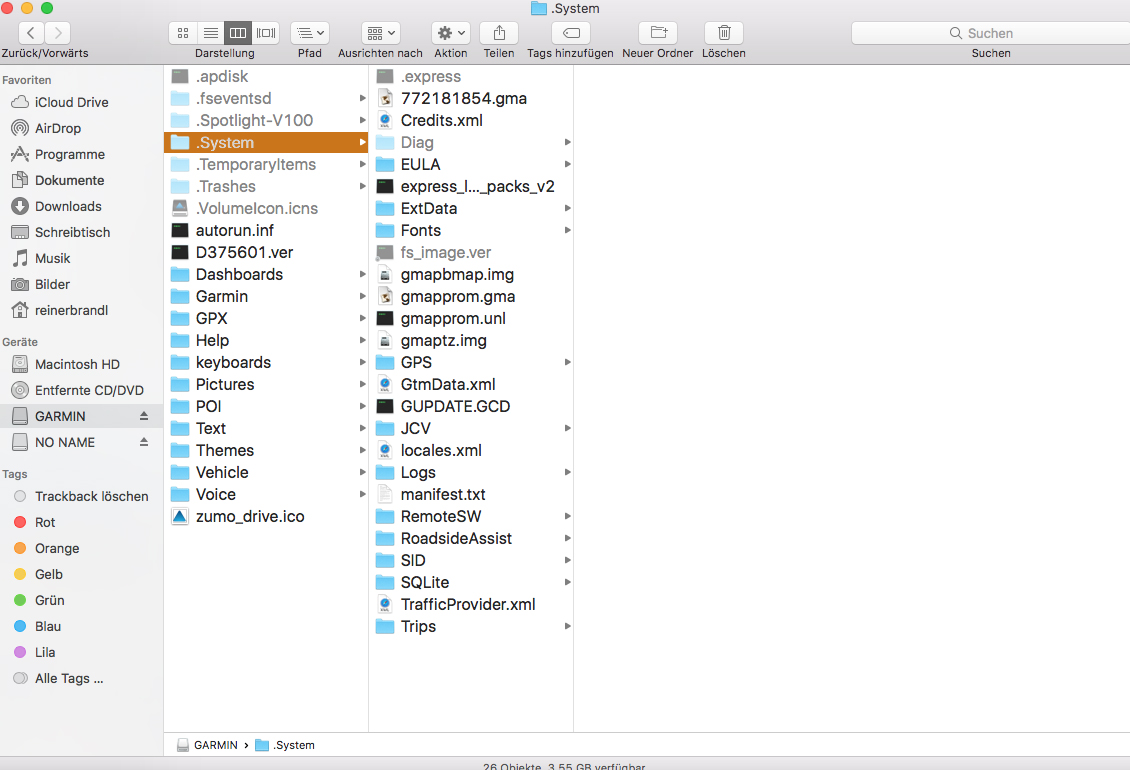
Task: Expand the Dashboards folder arrow
Action: [x=362, y=274]
